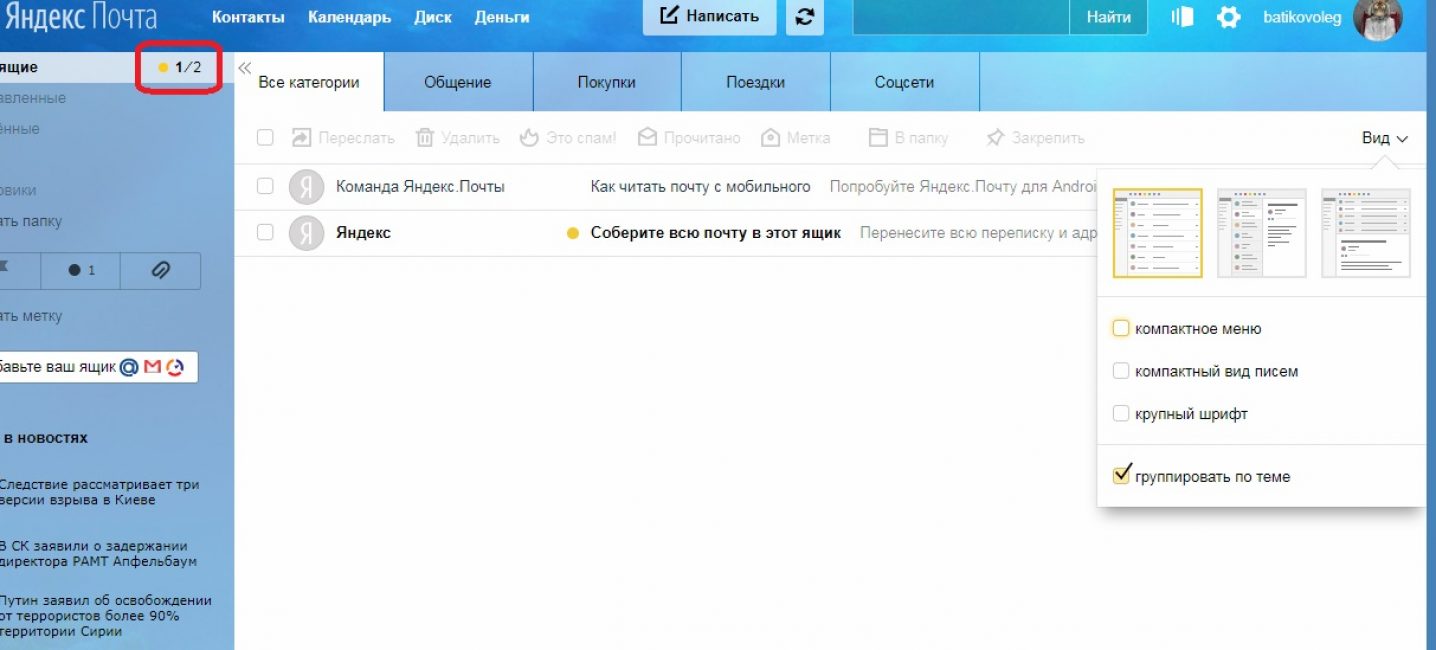Select the checkbox for Команда Яндекс.Почты email
The image size is (1436, 650).
pyautogui.click(x=265, y=186)
